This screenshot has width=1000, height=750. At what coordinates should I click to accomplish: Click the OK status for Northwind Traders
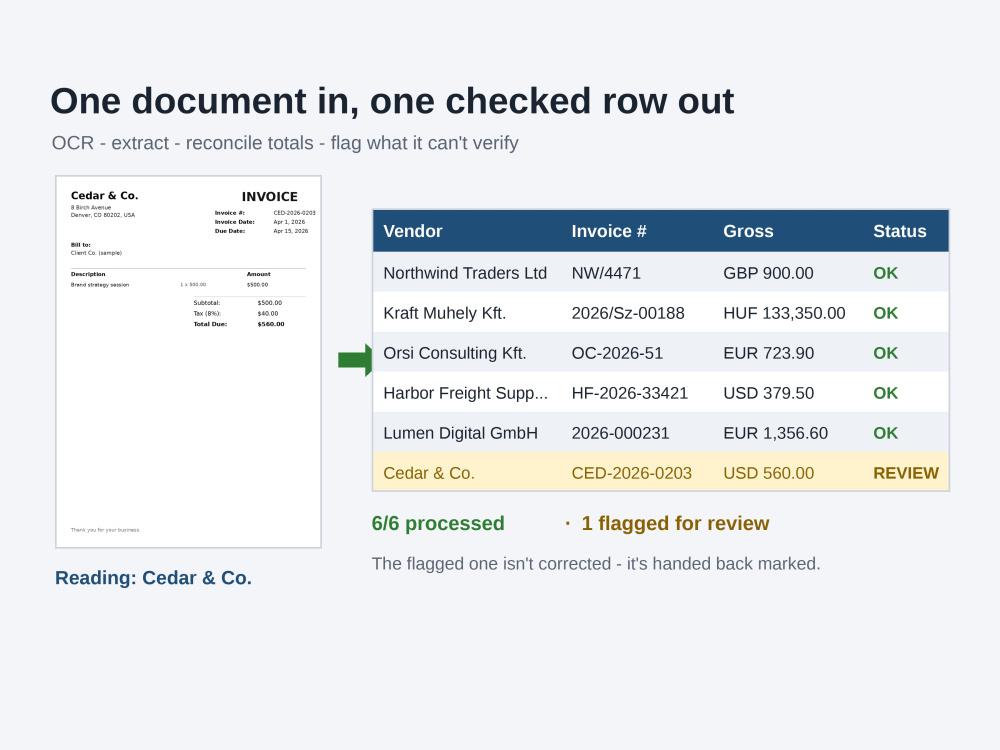[x=885, y=273]
